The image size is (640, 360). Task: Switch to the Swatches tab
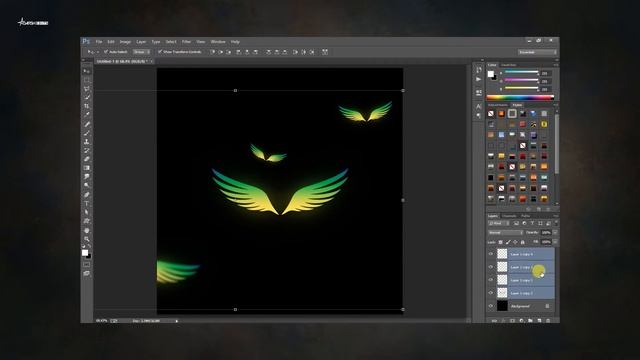tap(509, 65)
